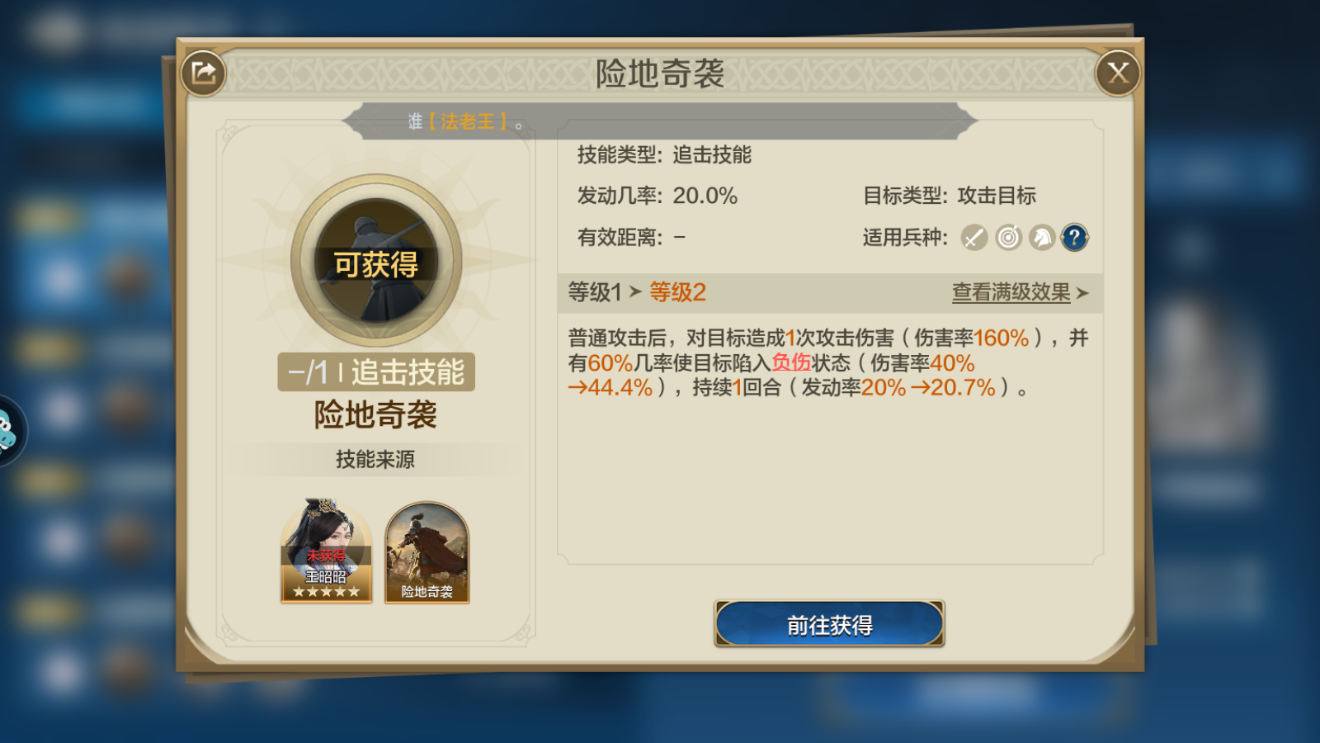Tap the 追击技能 badge under the emblem
1320x743 pixels.
376,372
